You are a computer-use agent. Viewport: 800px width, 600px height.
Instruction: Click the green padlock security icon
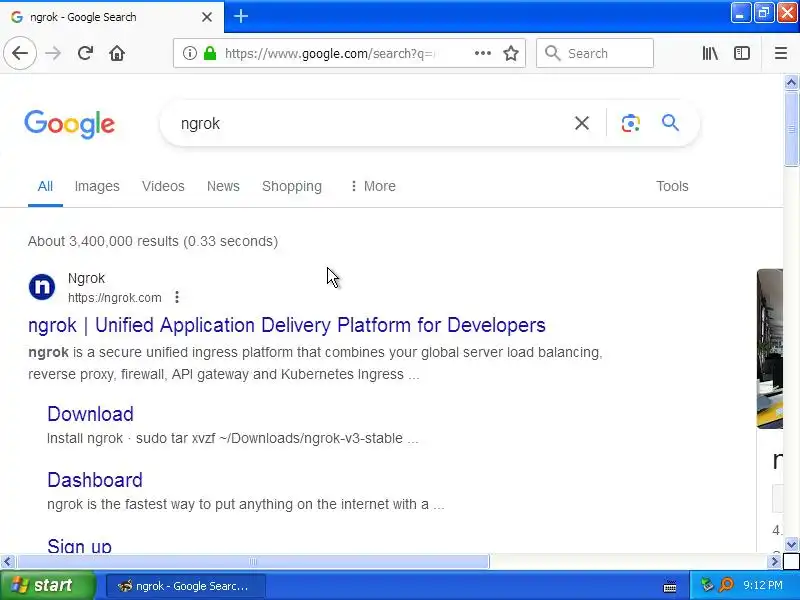[x=210, y=53]
